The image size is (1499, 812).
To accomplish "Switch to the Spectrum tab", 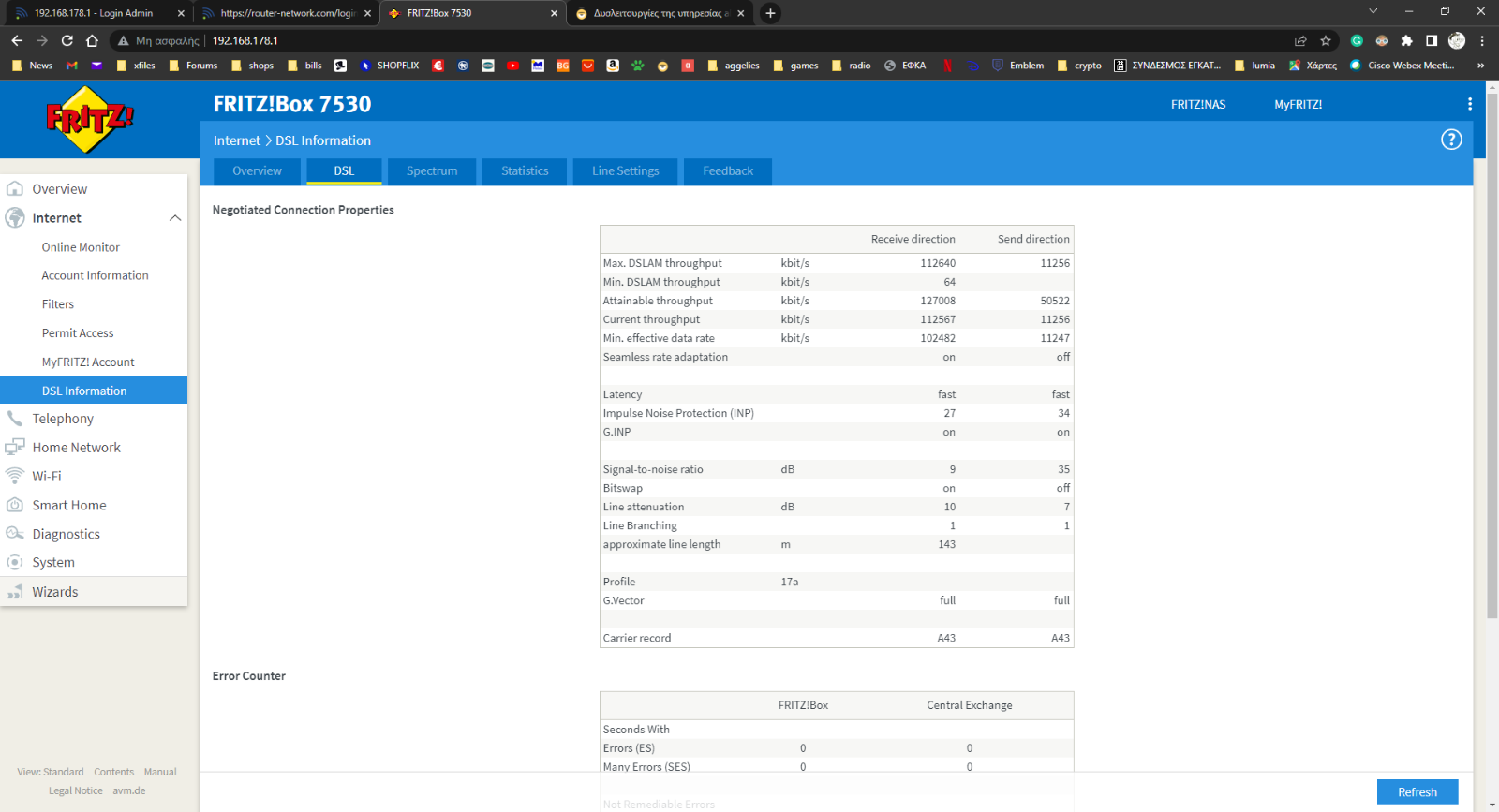I will [432, 171].
